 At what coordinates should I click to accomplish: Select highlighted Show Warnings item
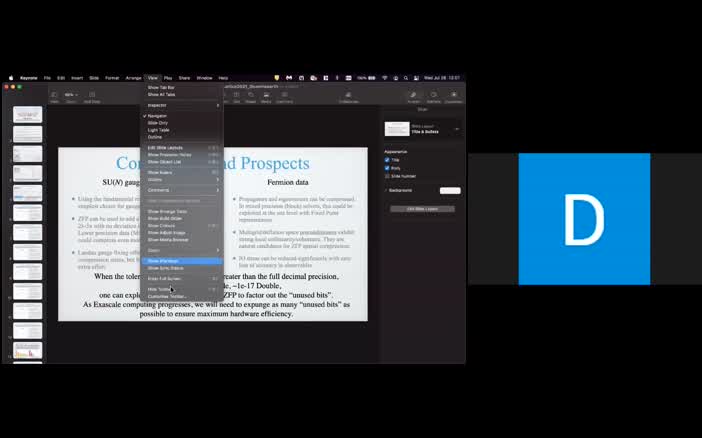(x=182, y=261)
